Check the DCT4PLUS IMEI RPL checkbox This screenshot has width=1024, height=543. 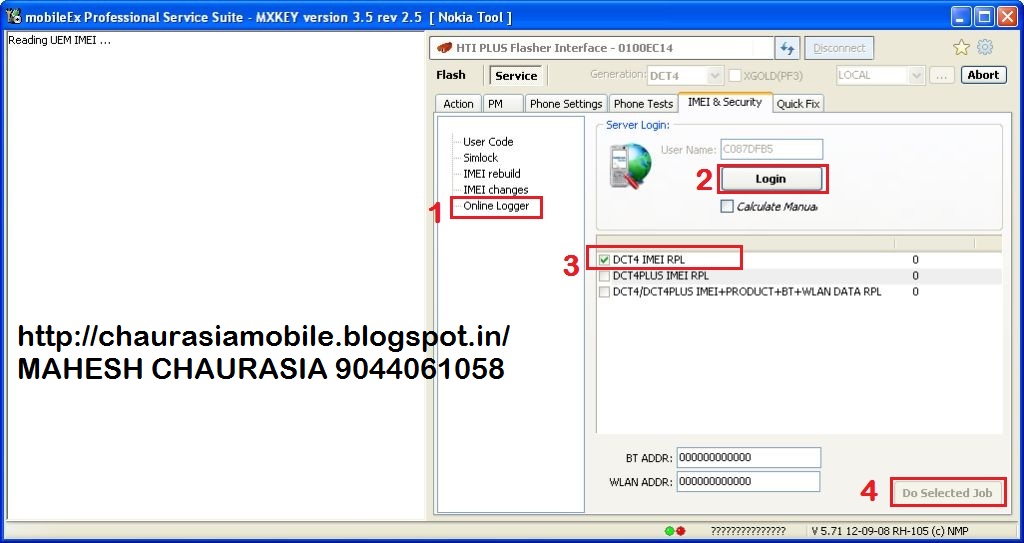(x=604, y=276)
